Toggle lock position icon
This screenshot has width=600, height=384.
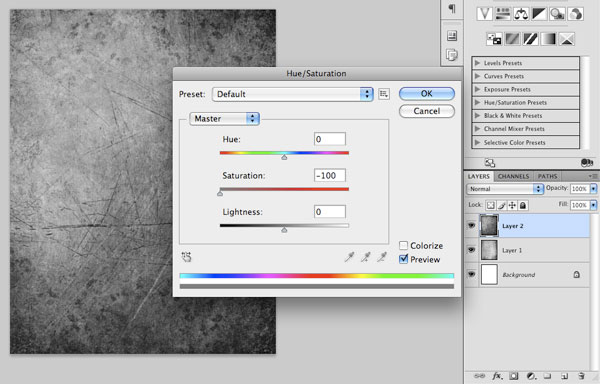click(512, 205)
